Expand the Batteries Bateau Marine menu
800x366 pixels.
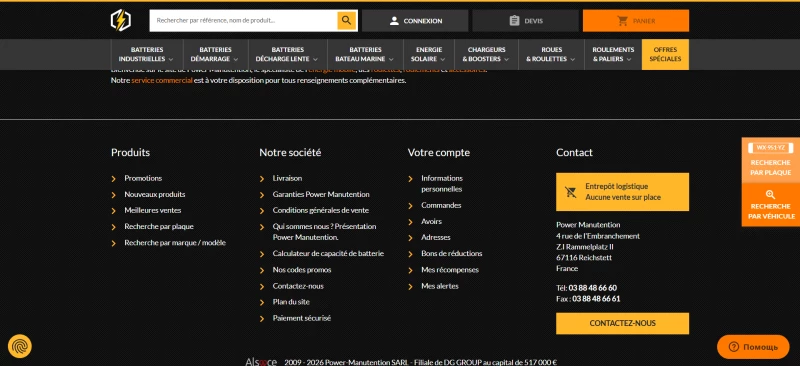click(365, 54)
